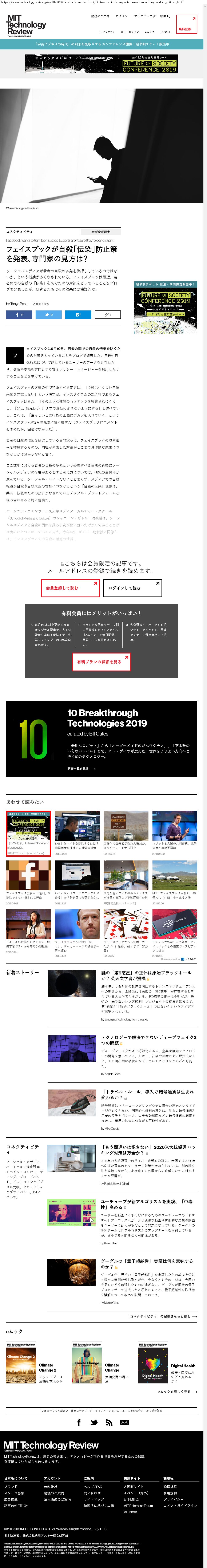The width and height of the screenshot is (207, 1568).
Task: Open Twitter icon in follow-us row
Action: pos(94,1422)
